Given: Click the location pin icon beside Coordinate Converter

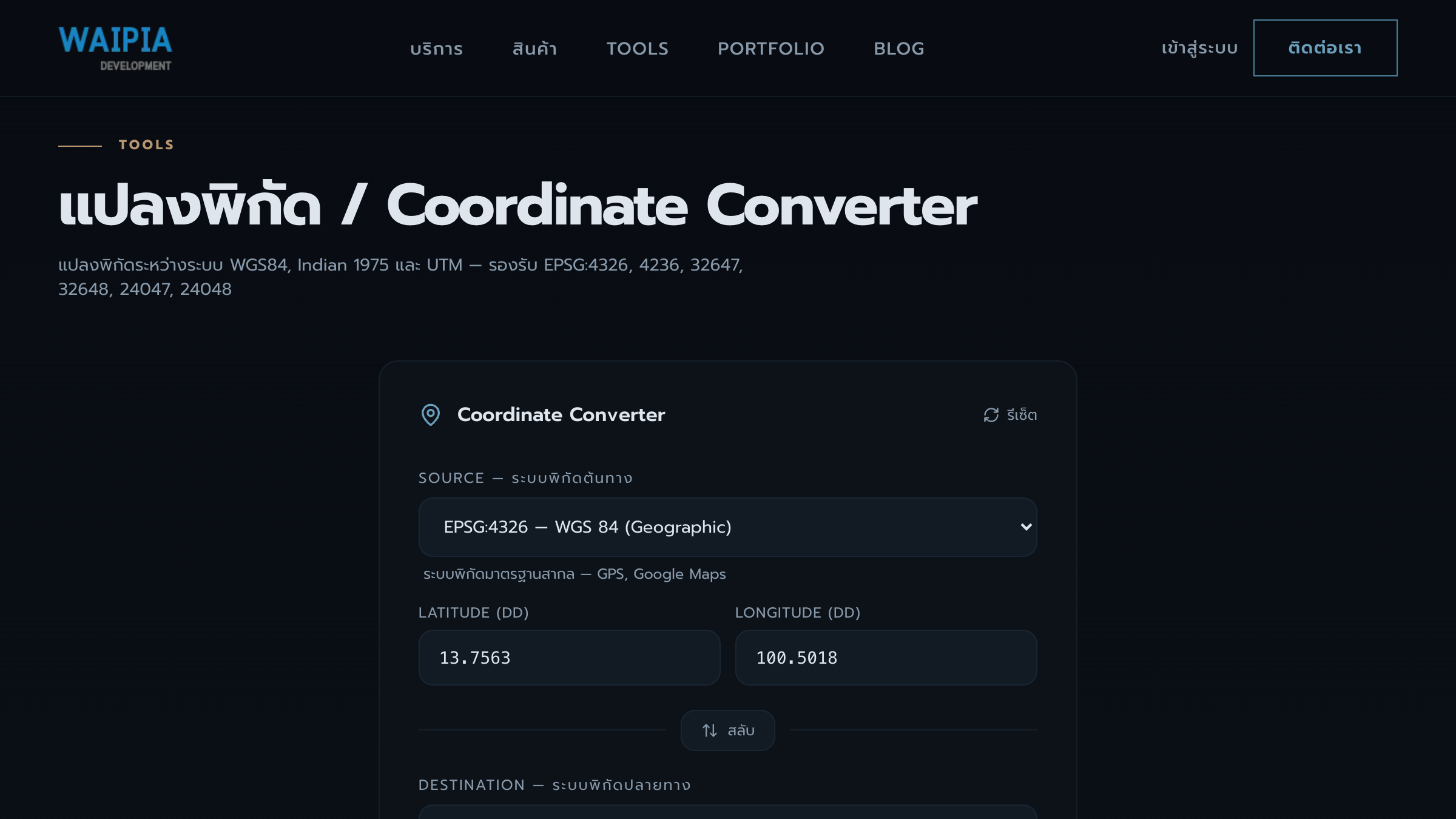Looking at the screenshot, I should (x=431, y=414).
